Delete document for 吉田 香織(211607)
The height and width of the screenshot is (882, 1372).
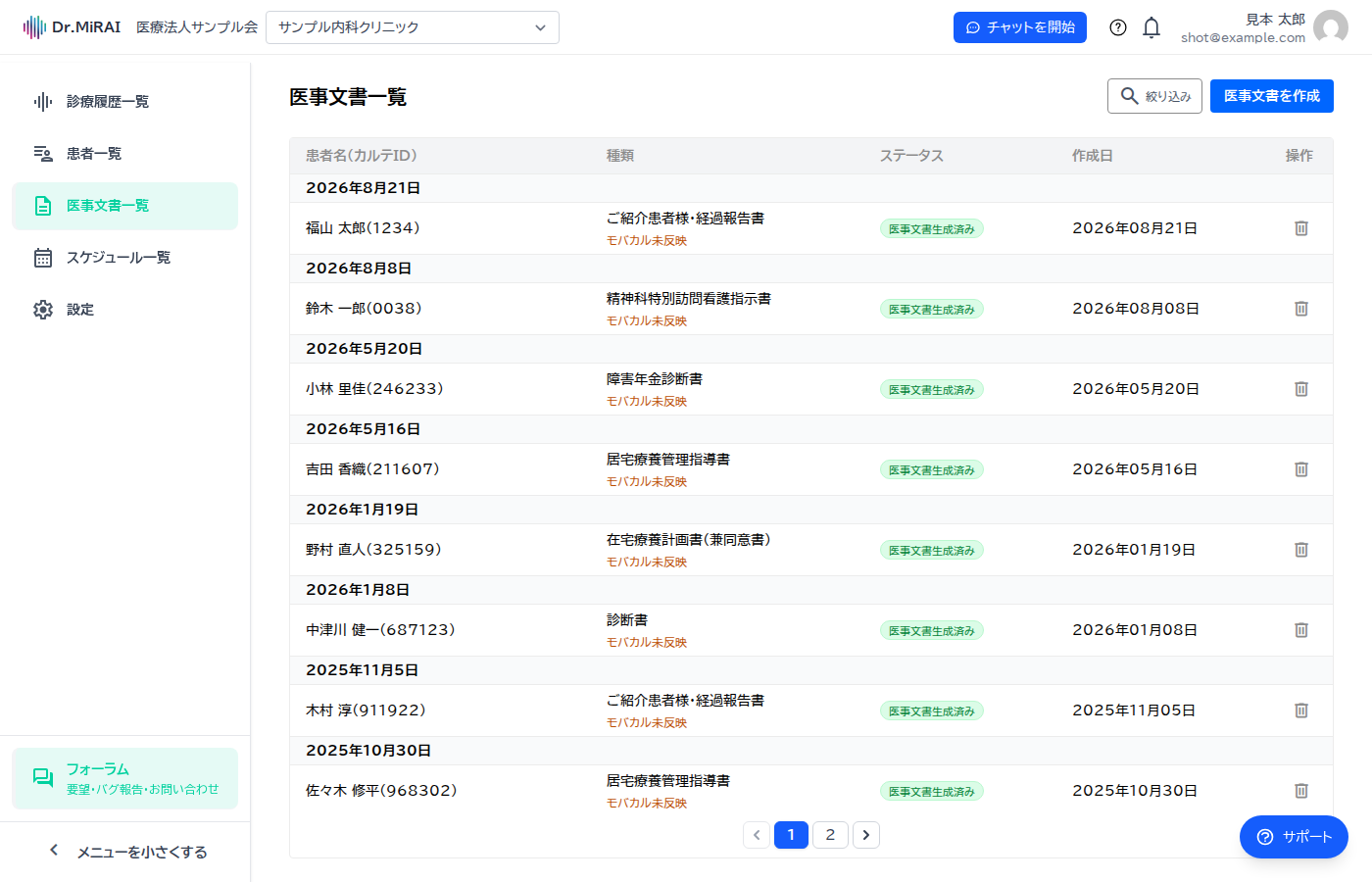(1301, 469)
